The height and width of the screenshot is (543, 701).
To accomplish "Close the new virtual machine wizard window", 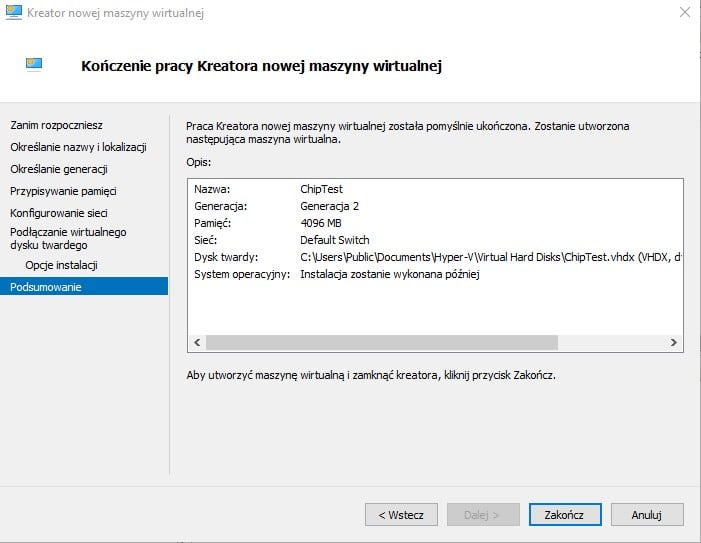I will tap(682, 13).
